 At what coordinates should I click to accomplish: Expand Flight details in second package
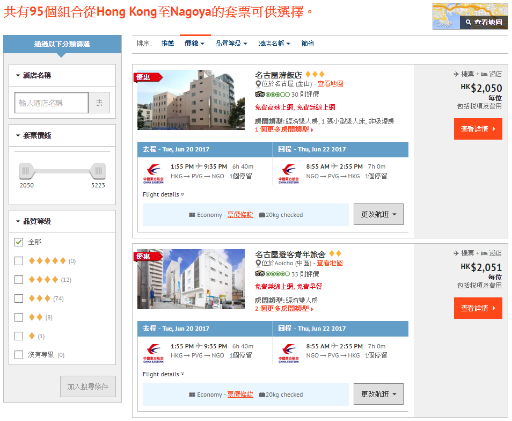pos(163,374)
